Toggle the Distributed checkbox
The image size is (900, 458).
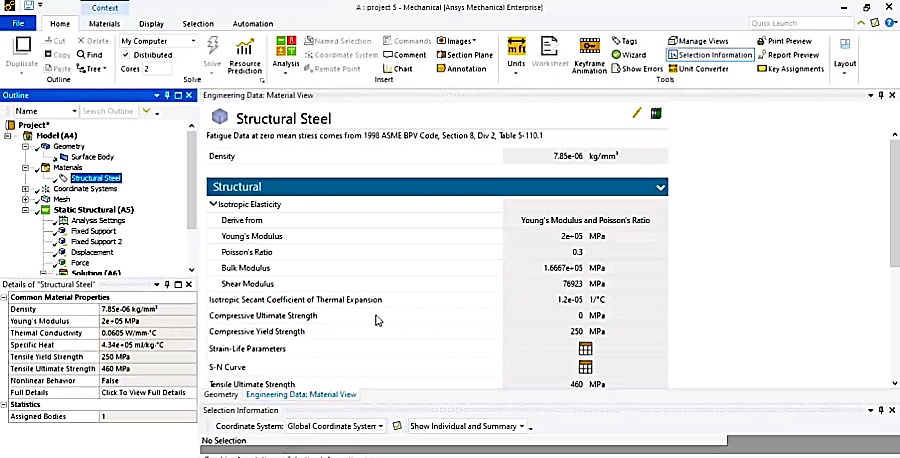(x=126, y=55)
